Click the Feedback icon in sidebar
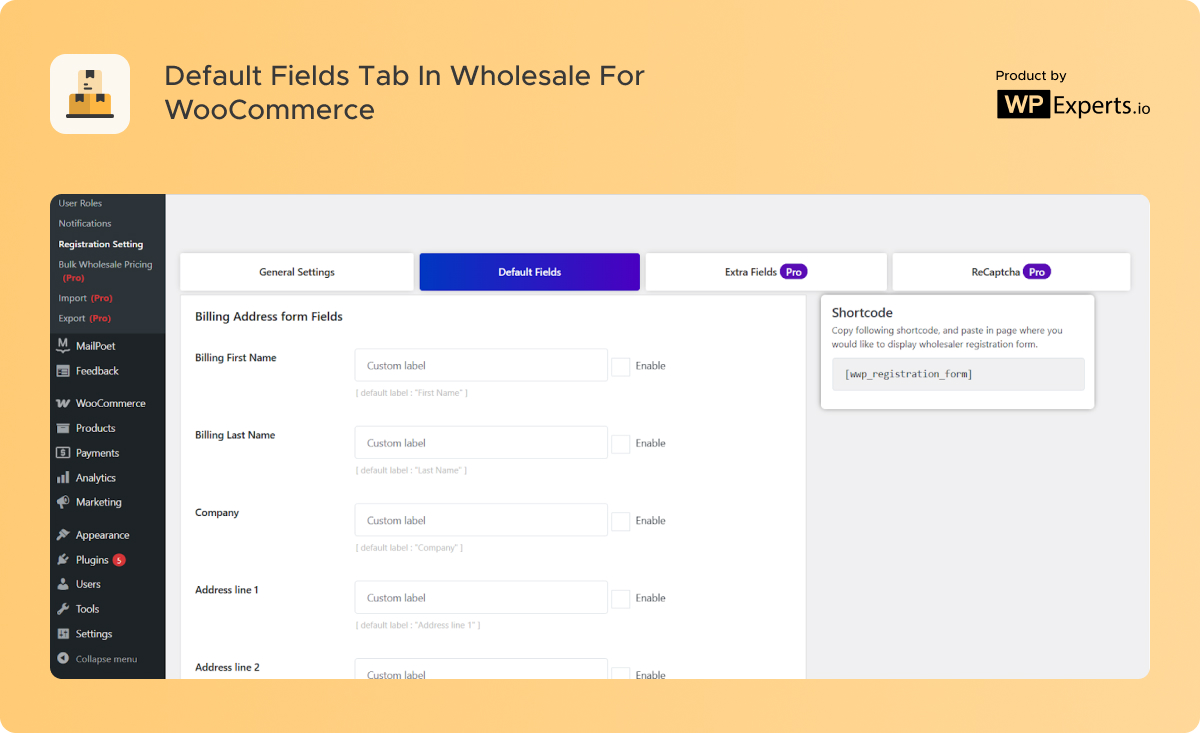This screenshot has width=1200, height=733. click(x=63, y=371)
